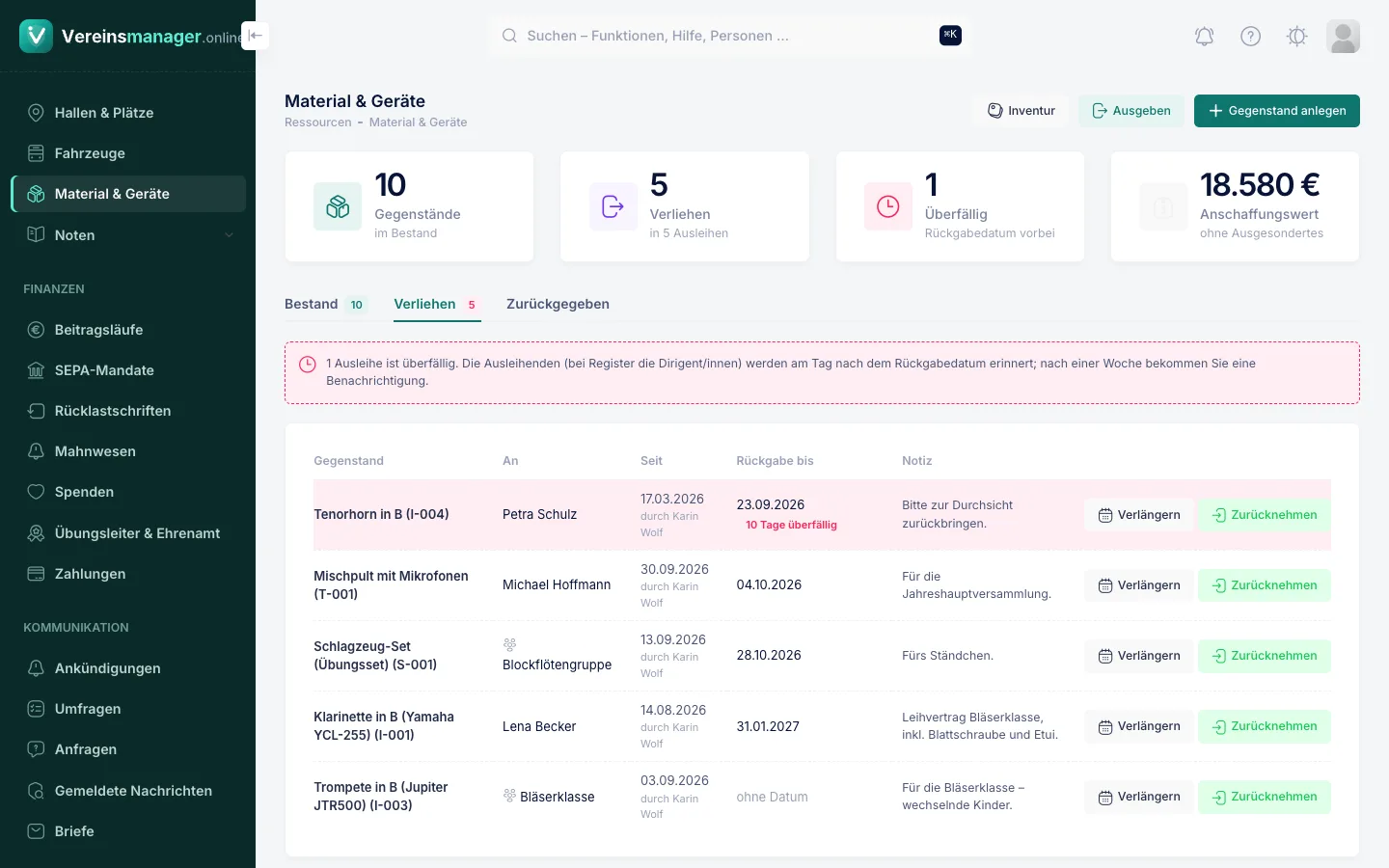The image size is (1389, 868).
Task: Navigate to SEPA-Mandate
Action: coord(128,370)
